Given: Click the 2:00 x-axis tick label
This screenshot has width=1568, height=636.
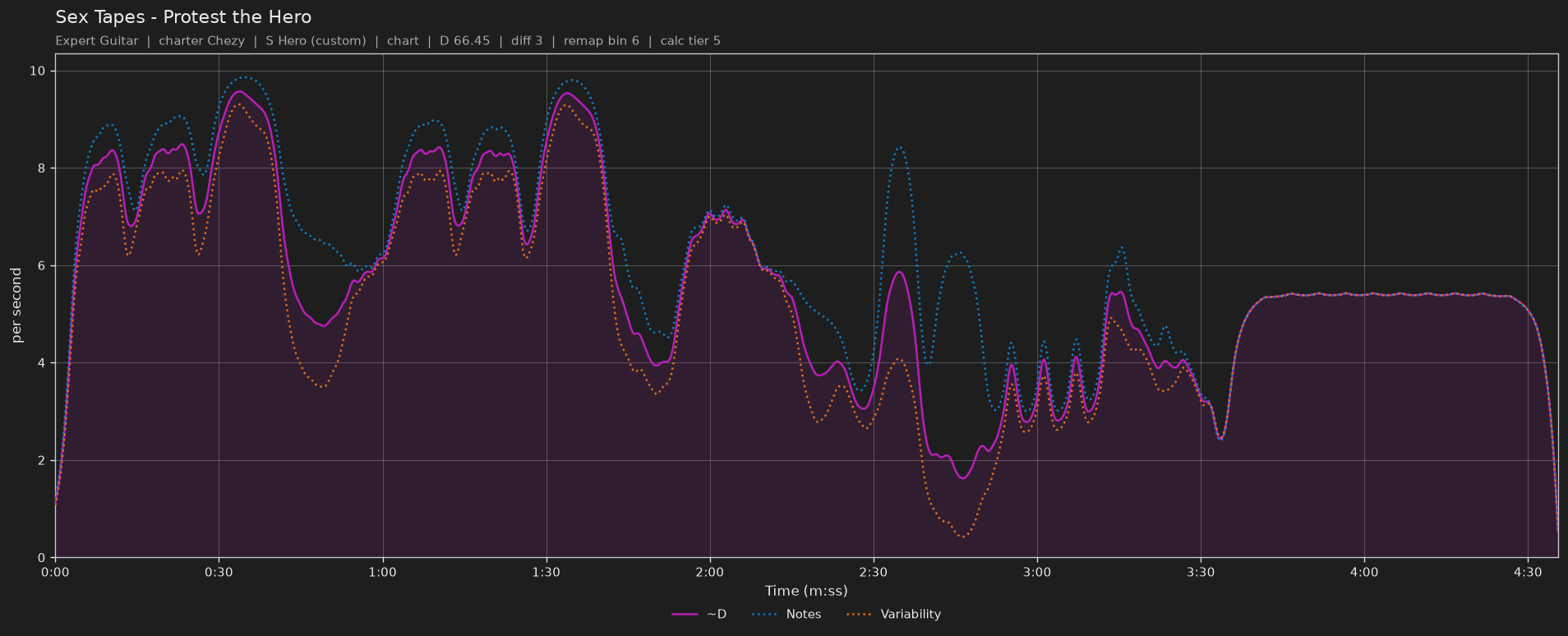Looking at the screenshot, I should click(709, 572).
